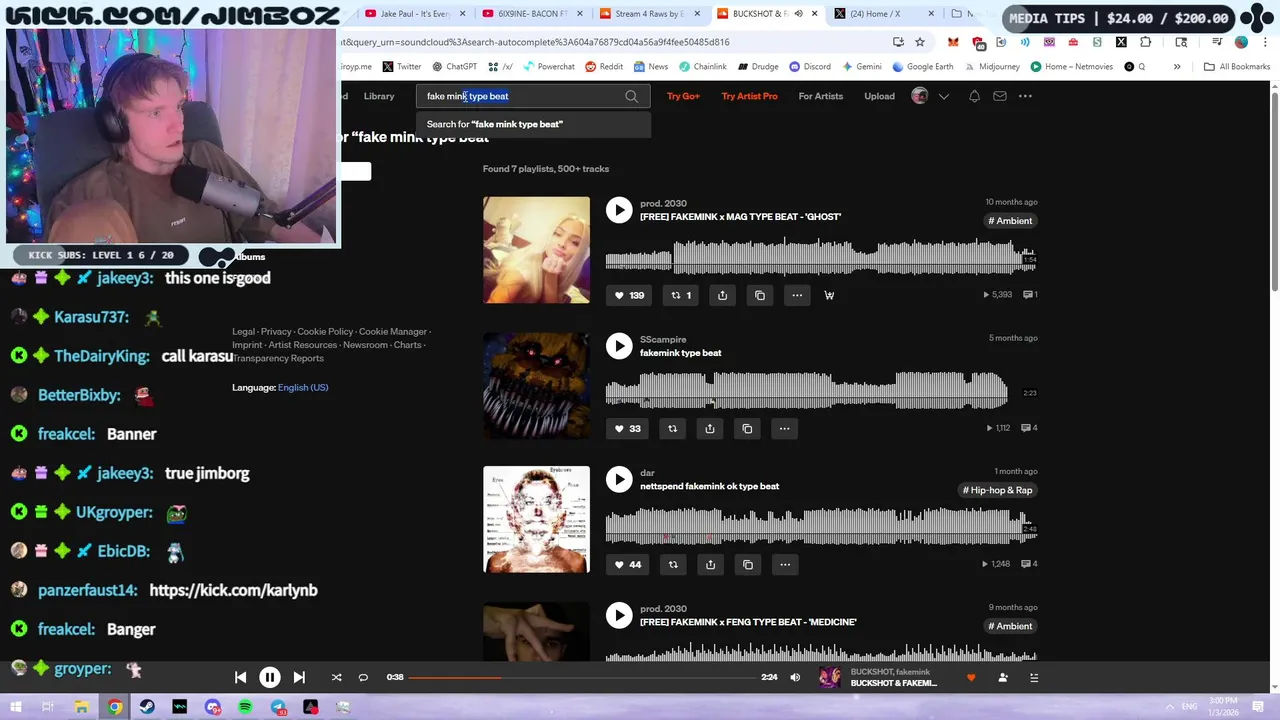This screenshot has height=720, width=1280.
Task: Skip to previous track in player
Action: point(240,677)
